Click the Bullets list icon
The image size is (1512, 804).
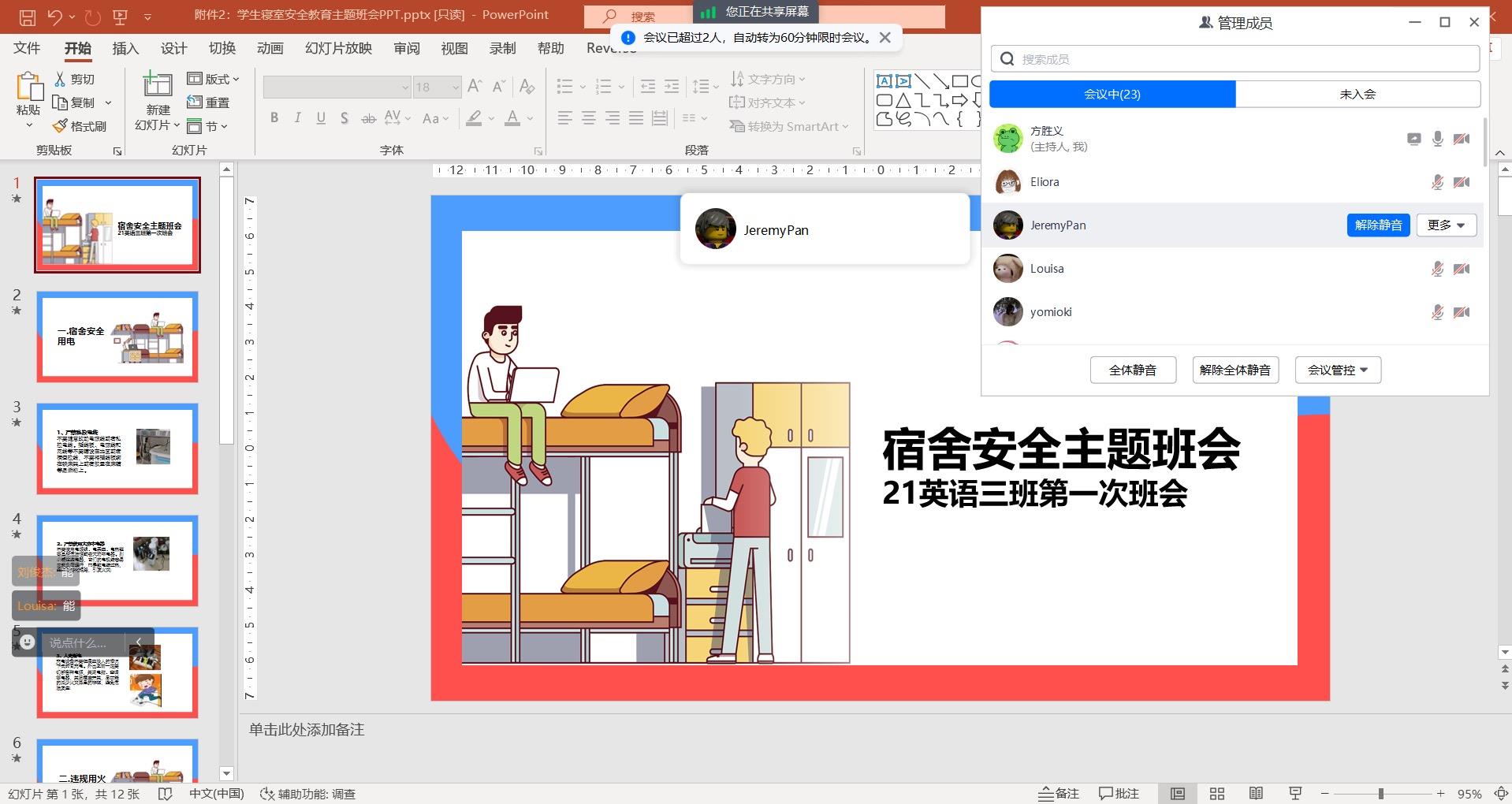(x=564, y=86)
